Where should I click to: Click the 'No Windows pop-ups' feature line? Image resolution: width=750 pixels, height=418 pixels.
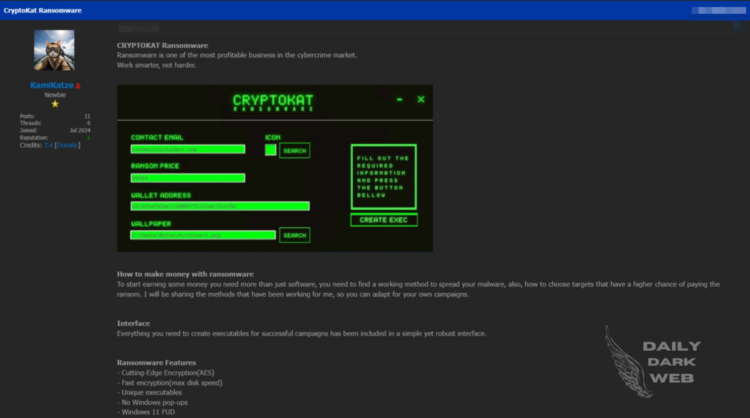[x=152, y=402]
